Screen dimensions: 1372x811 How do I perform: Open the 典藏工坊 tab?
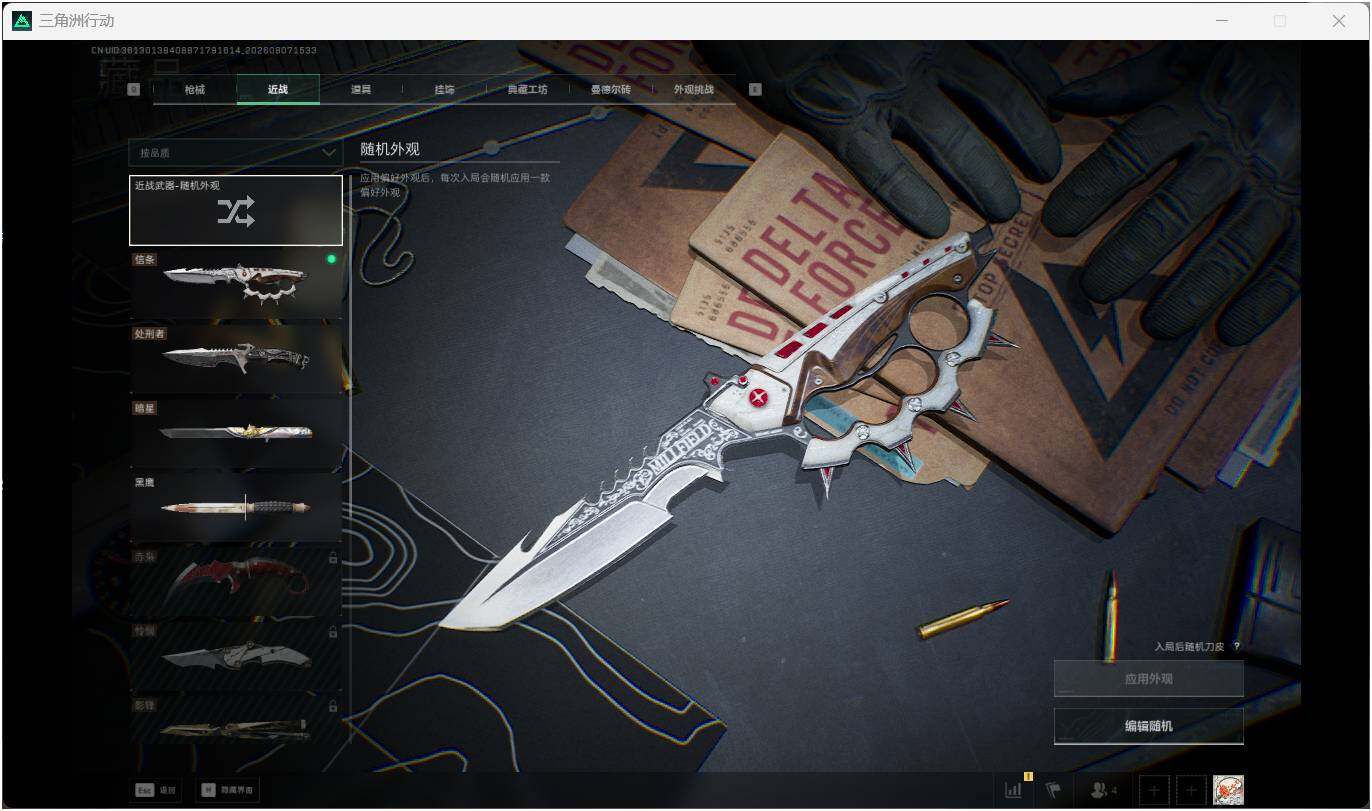tap(528, 90)
